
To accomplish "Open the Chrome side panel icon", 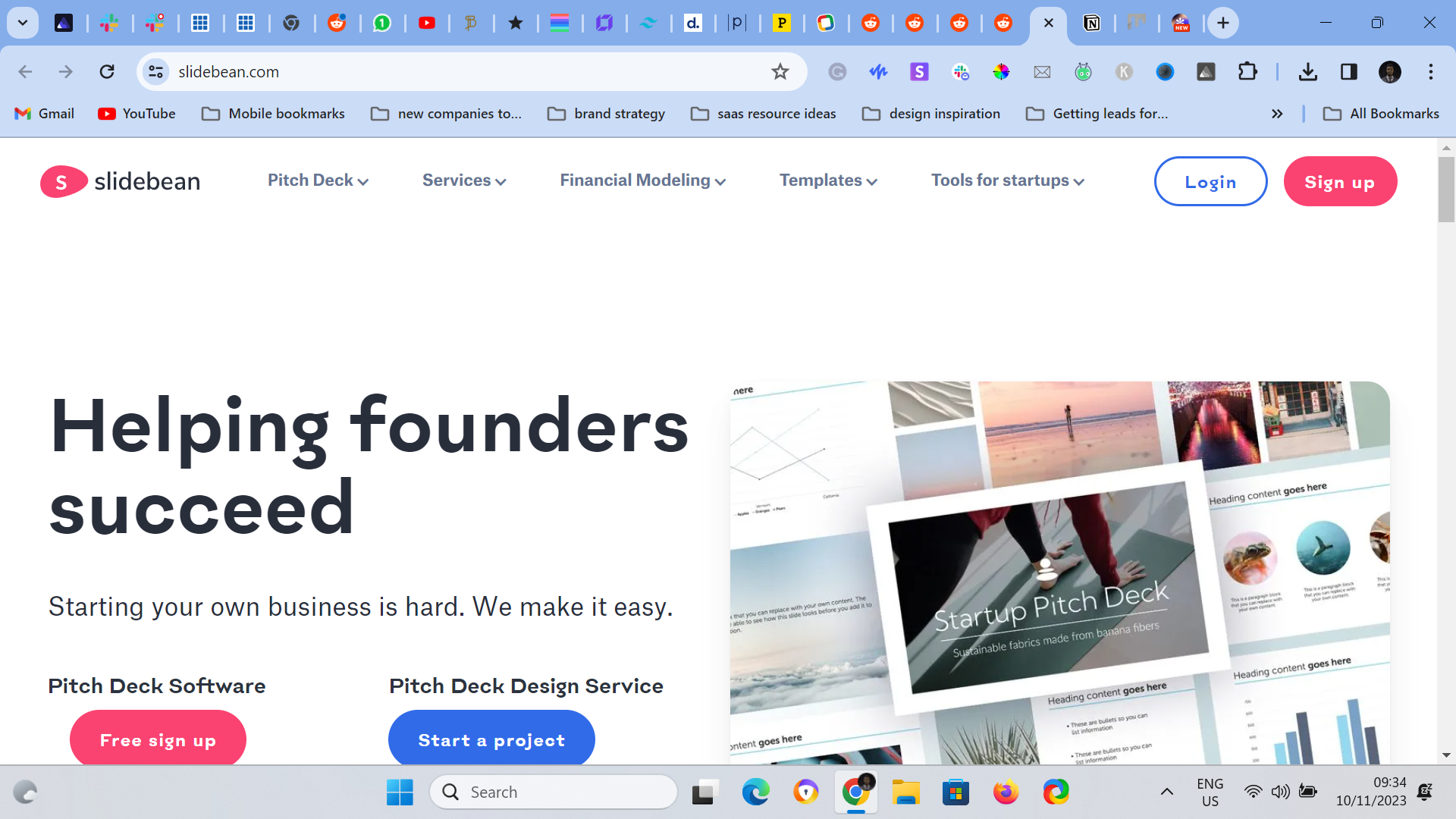I will (1348, 71).
